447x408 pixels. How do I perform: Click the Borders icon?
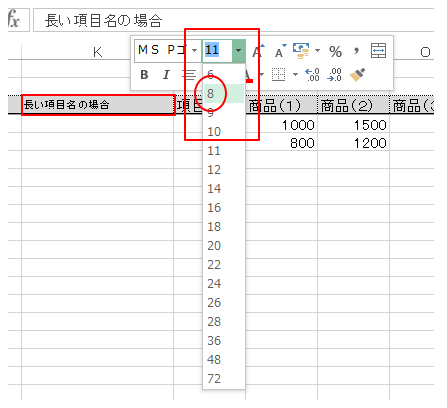point(279,75)
